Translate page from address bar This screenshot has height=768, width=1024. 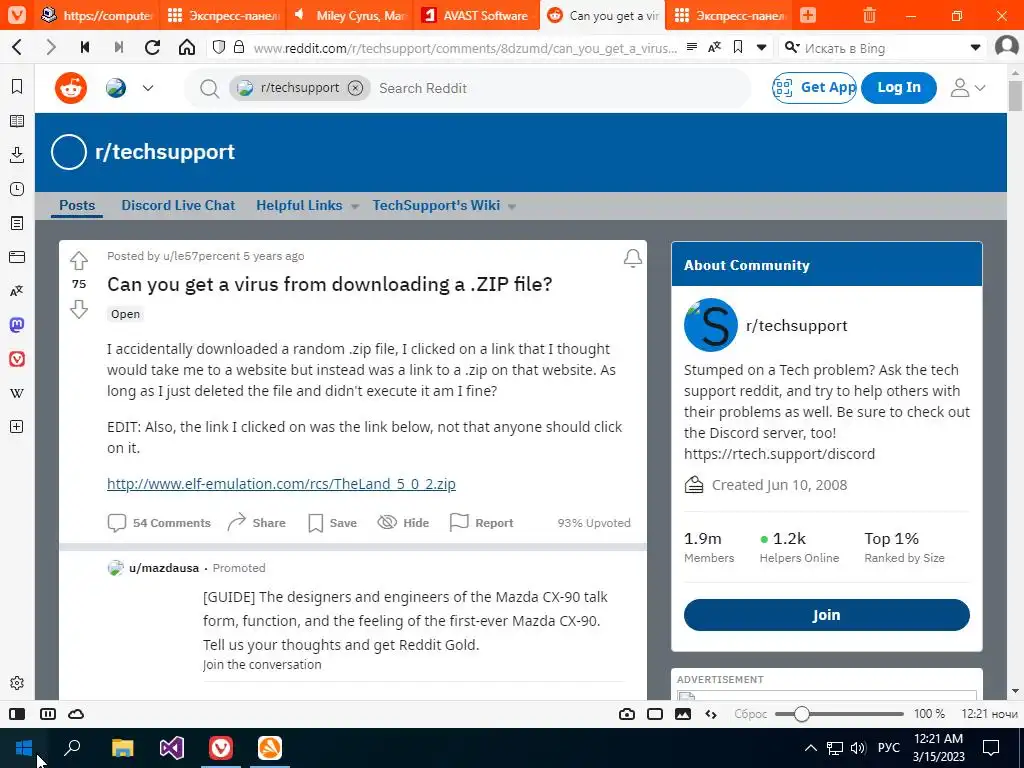pos(714,47)
